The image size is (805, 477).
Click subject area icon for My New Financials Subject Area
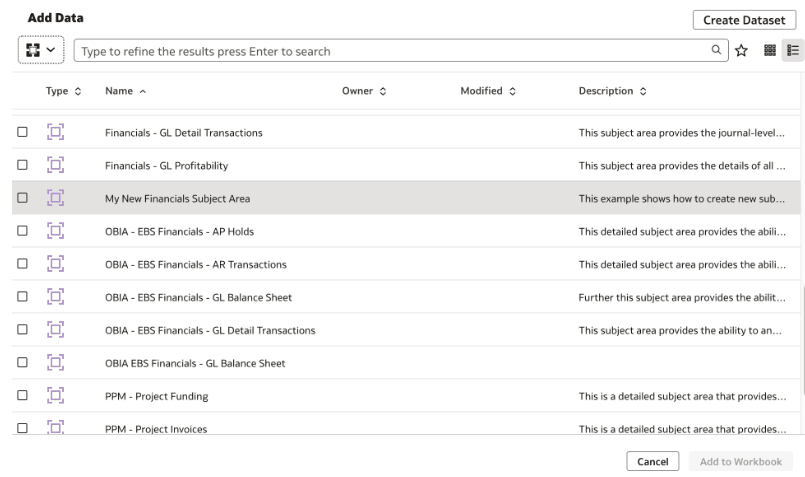point(55,198)
